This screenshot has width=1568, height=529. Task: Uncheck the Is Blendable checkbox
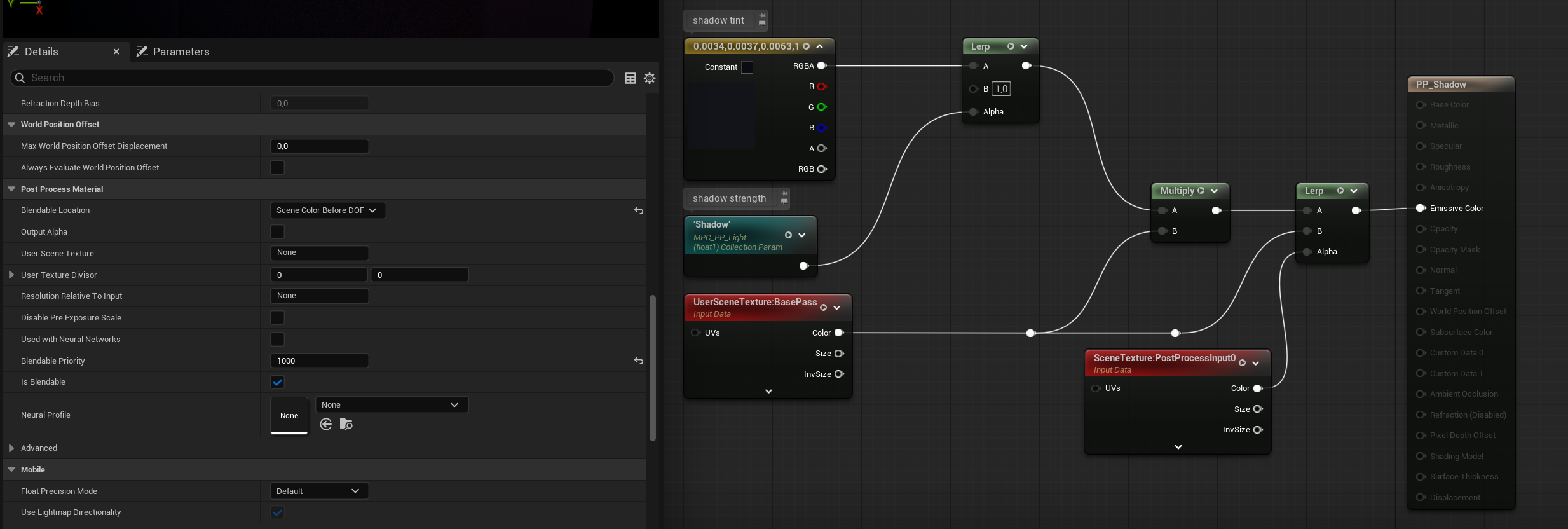click(x=277, y=382)
